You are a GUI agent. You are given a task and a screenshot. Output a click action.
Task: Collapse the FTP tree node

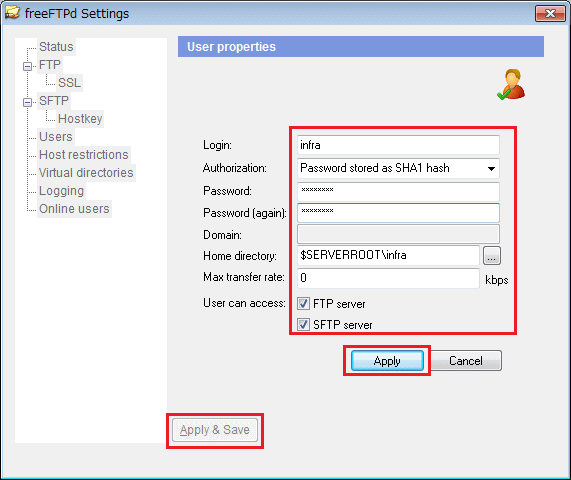point(27,66)
